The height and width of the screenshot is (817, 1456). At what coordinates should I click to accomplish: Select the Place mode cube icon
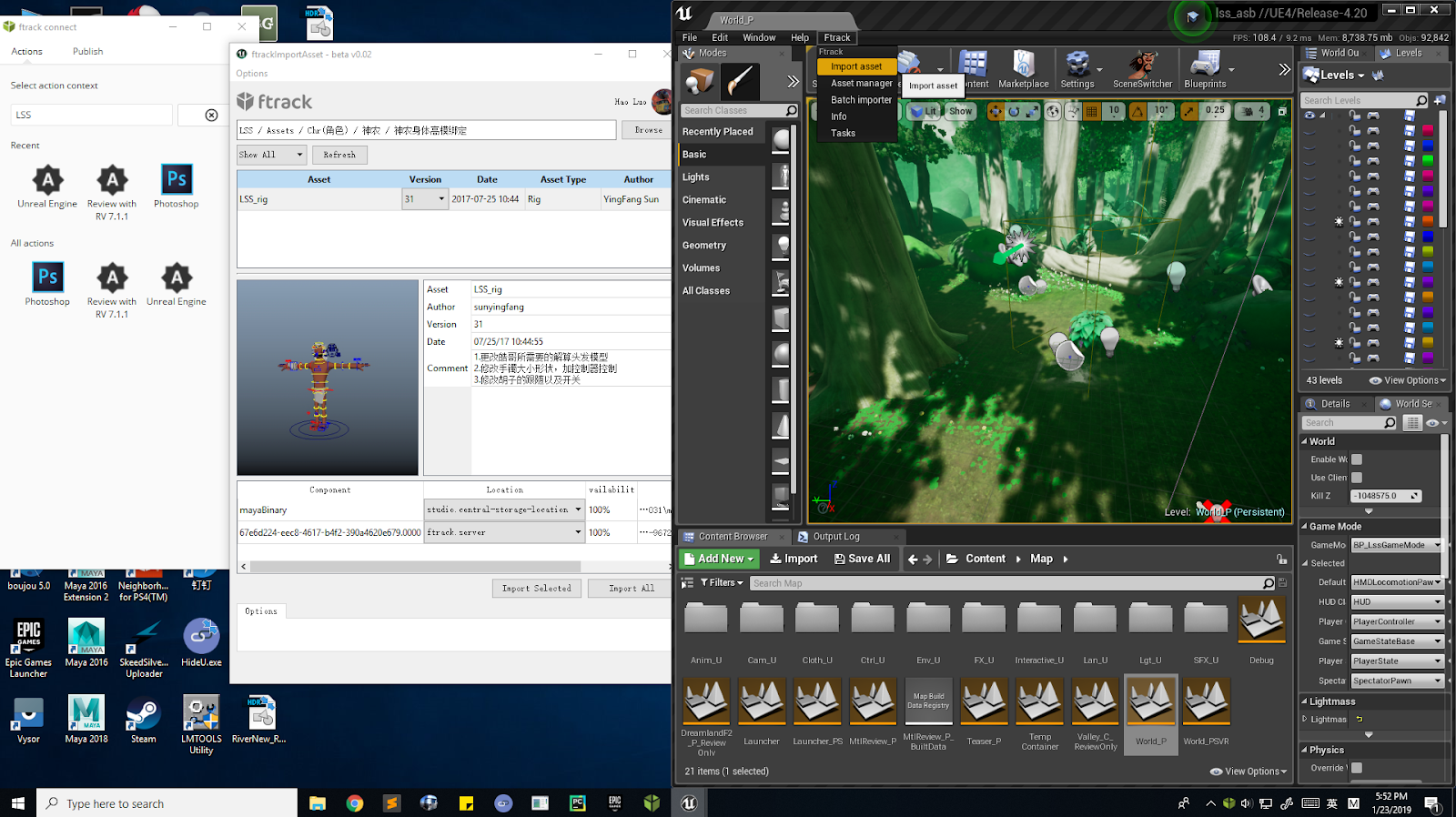700,82
